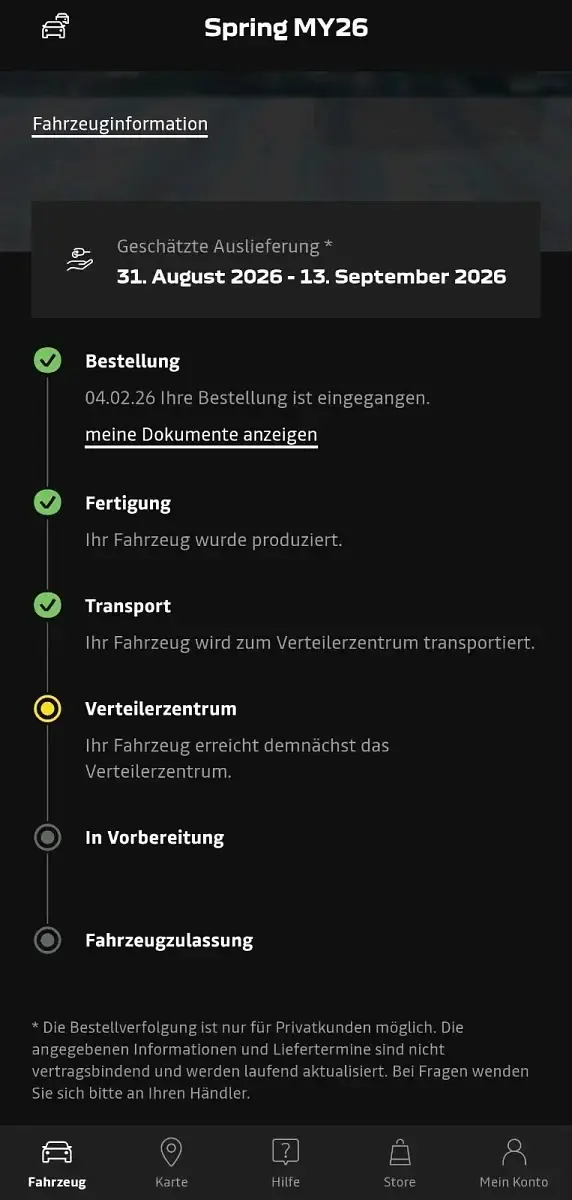Tap the Verteilerzentrum step heading
Image resolution: width=572 pixels, height=1200 pixels.
[161, 709]
